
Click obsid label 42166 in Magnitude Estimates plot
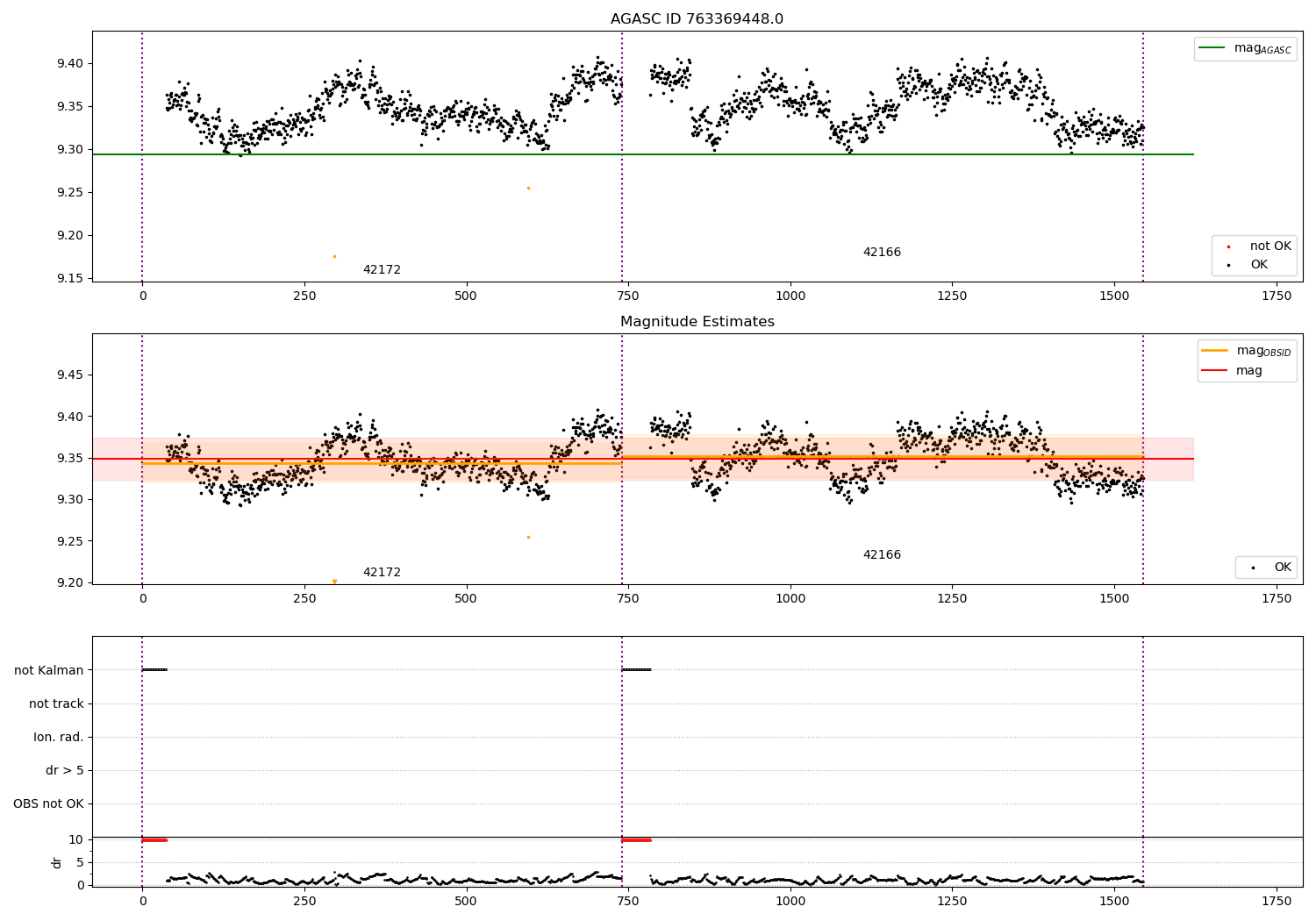[882, 555]
